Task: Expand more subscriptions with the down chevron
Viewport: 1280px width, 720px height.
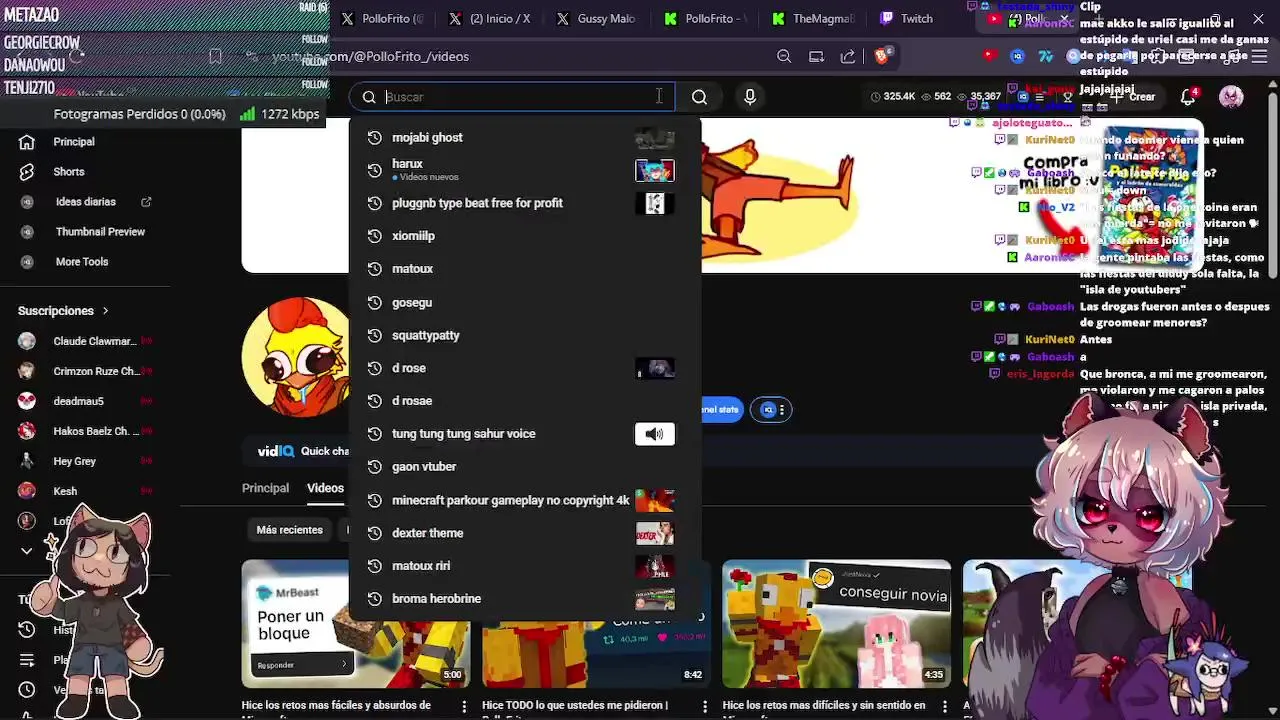Action: coord(27,550)
